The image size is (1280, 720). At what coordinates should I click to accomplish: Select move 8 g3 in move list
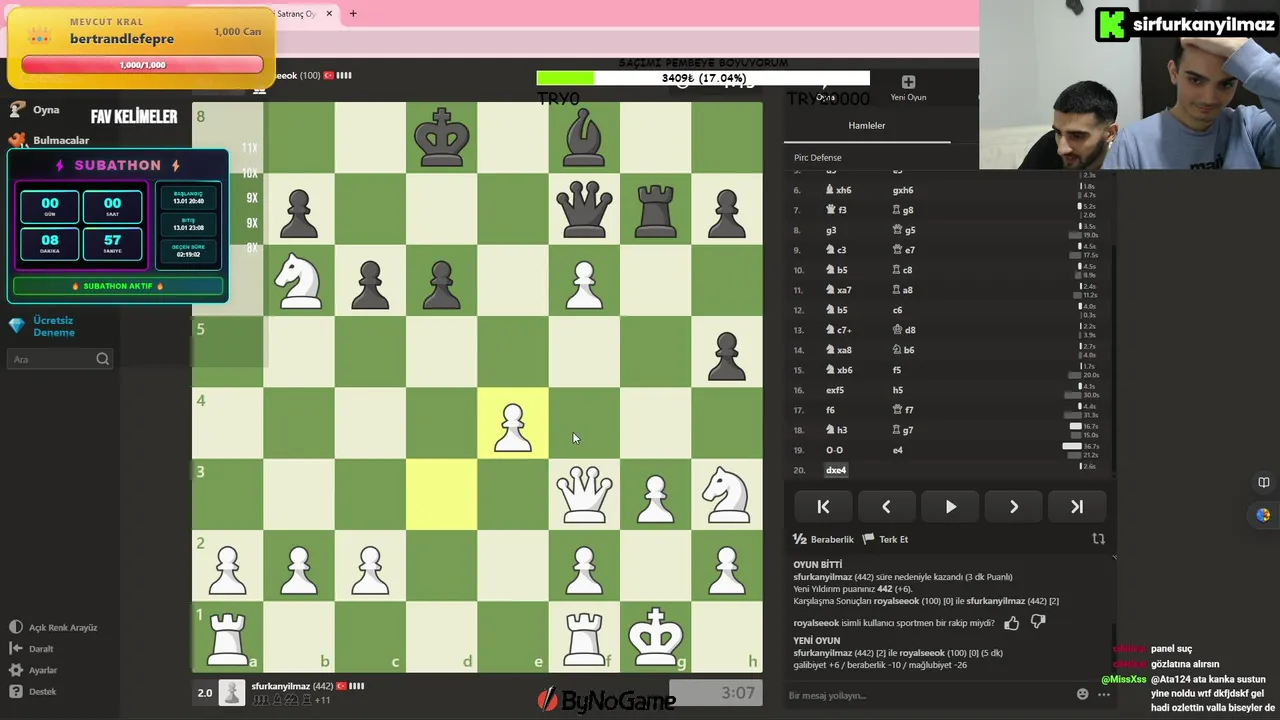[831, 230]
